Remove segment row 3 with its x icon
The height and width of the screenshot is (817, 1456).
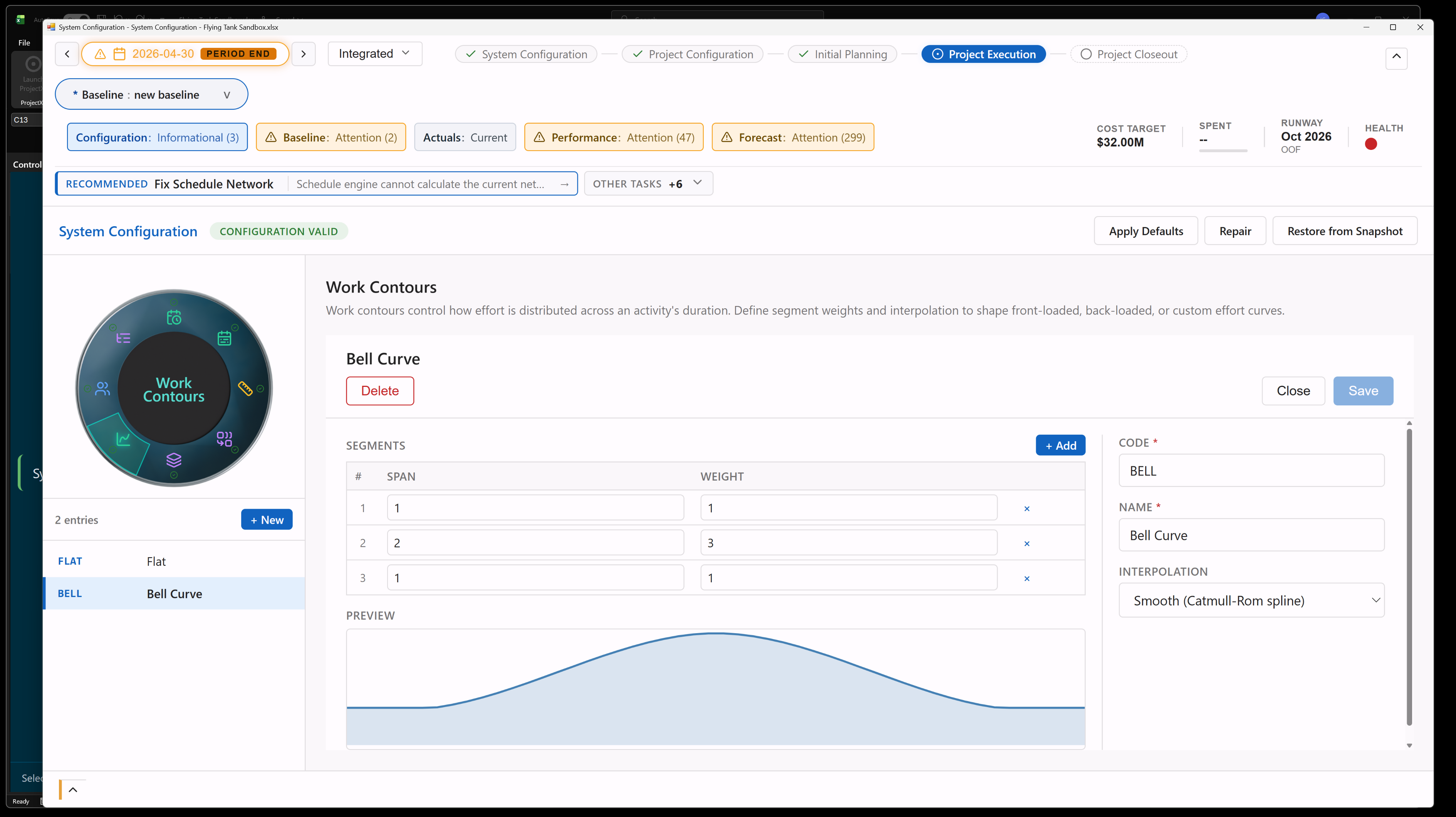(1027, 578)
